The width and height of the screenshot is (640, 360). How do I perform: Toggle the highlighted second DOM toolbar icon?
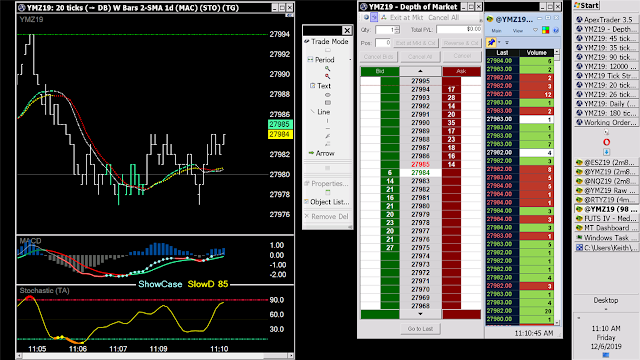pyautogui.click(x=374, y=18)
